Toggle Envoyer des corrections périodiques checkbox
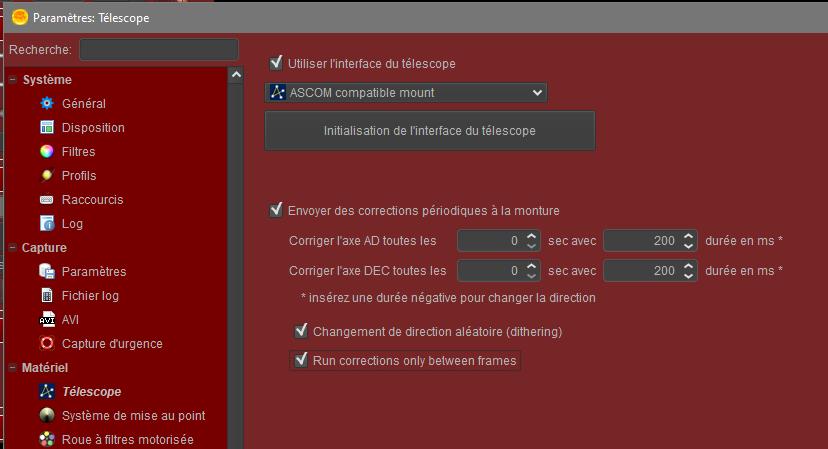 tap(276, 210)
